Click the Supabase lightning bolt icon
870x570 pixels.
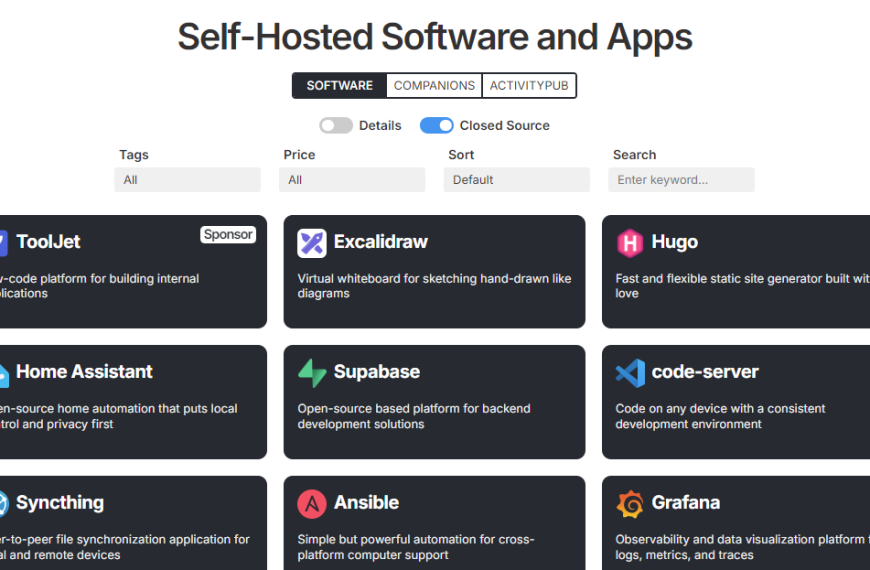pos(312,373)
